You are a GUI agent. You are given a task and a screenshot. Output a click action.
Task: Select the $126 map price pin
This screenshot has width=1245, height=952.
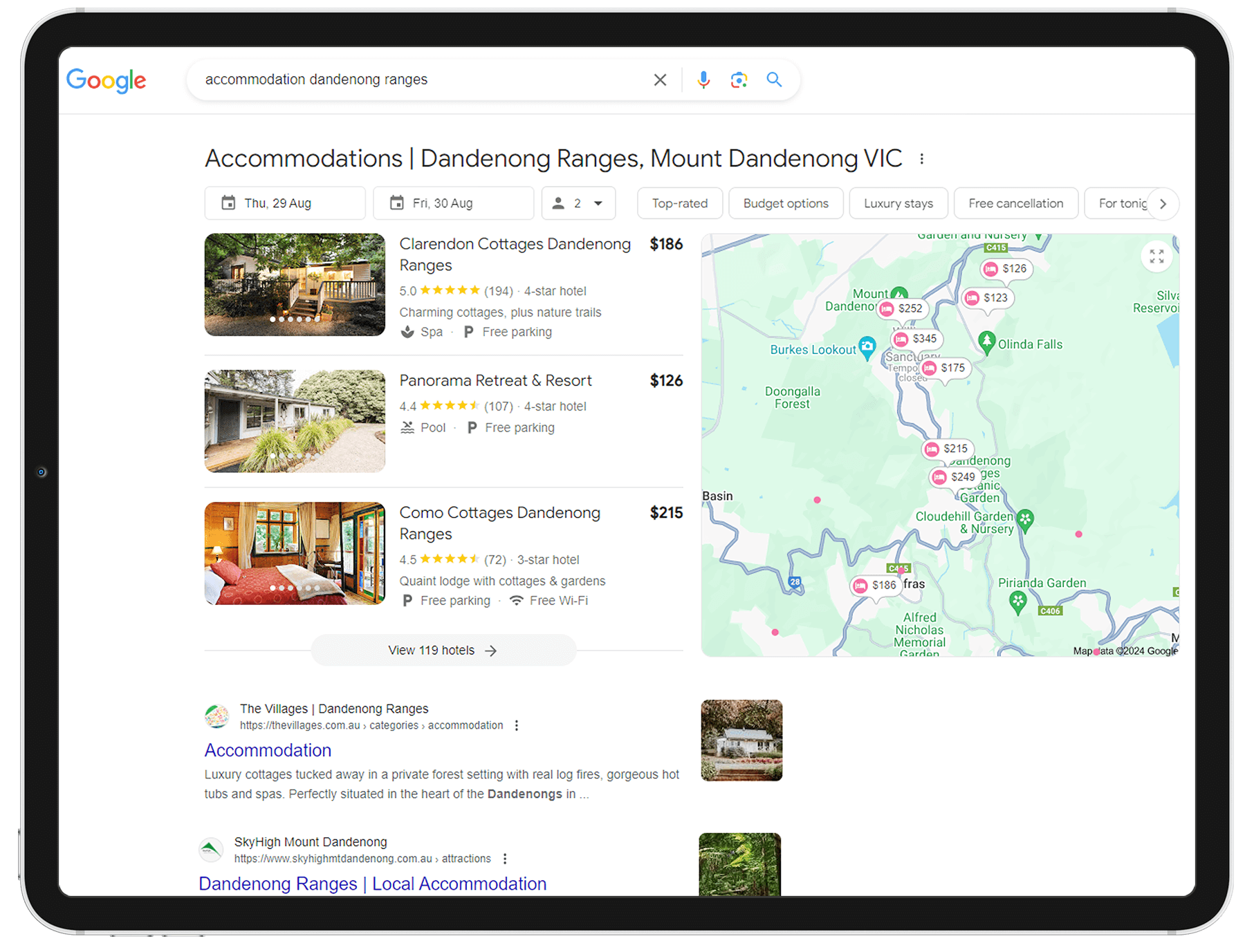[x=1006, y=269]
